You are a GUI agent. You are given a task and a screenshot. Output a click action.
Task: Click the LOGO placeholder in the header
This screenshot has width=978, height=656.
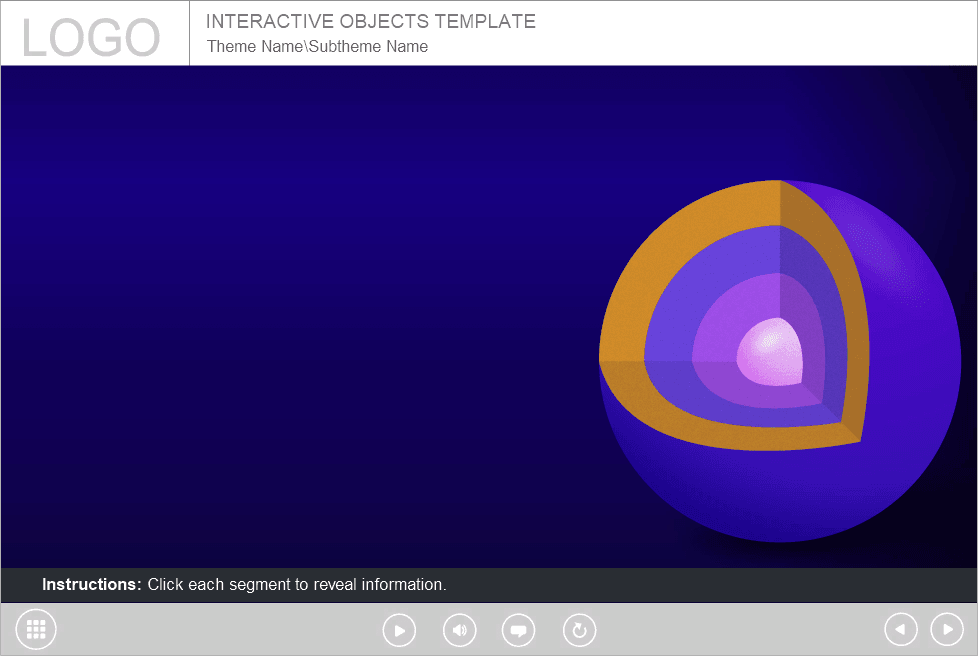click(x=91, y=38)
